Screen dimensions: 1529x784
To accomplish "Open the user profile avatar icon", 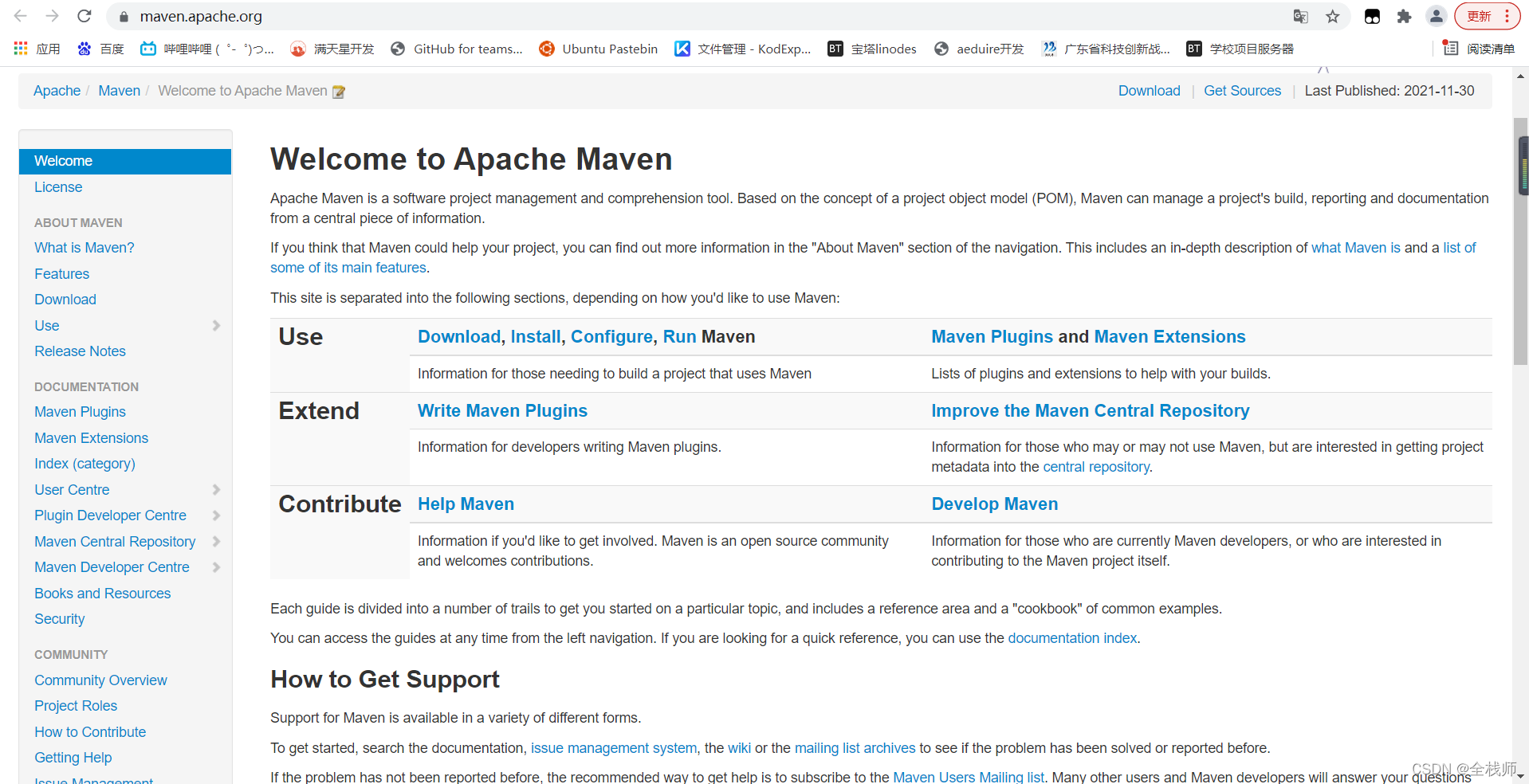I will 1437,16.
